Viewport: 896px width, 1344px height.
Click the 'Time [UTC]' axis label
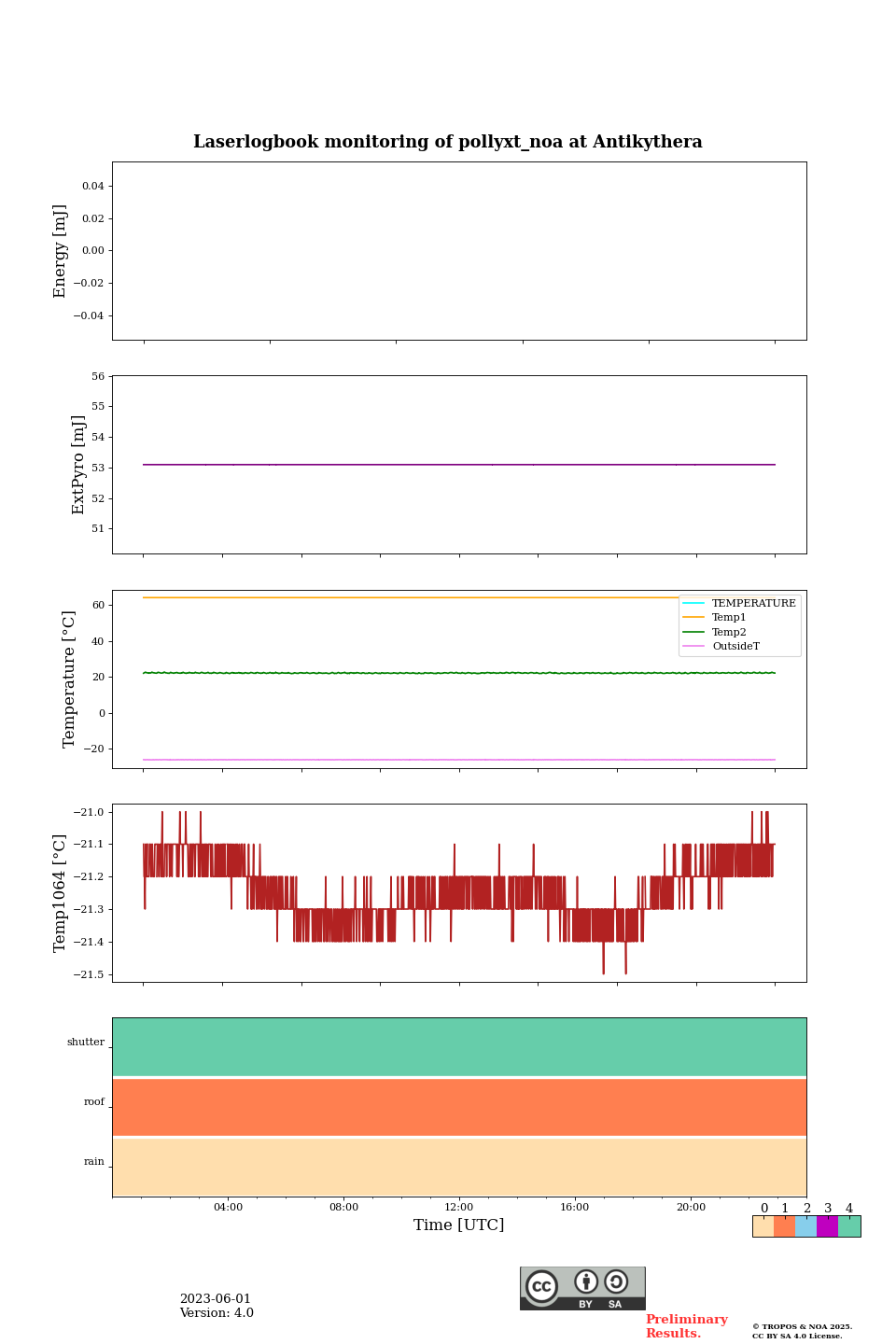tap(459, 1225)
